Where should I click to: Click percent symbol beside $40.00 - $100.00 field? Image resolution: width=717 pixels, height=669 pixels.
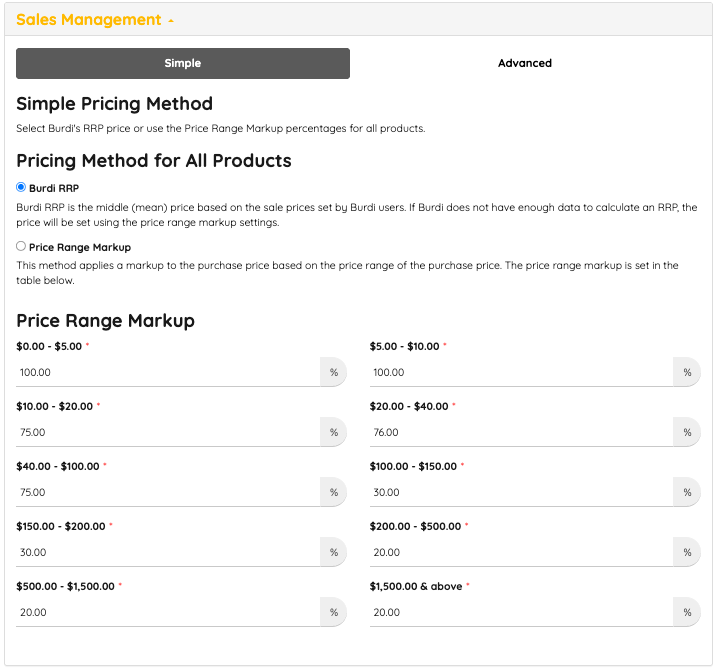point(334,492)
